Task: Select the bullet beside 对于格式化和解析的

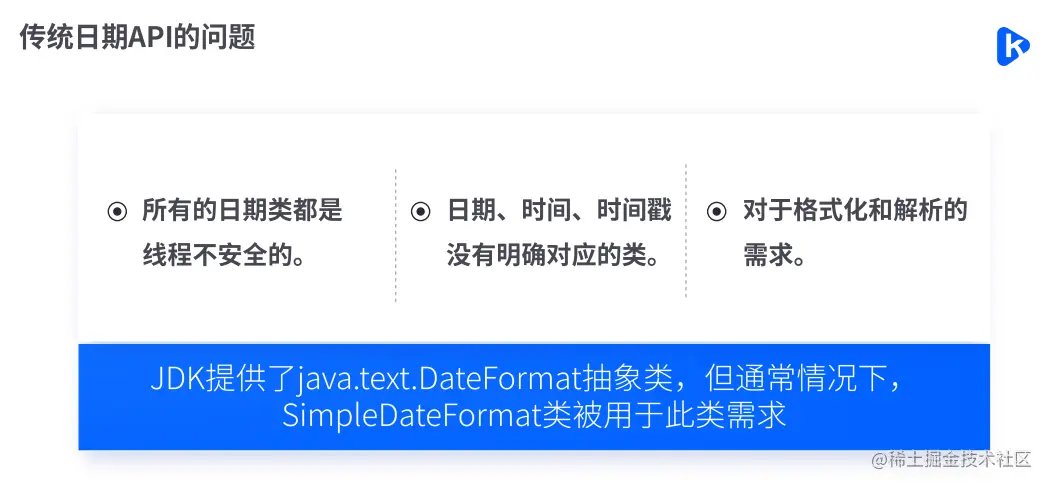Action: [716, 213]
